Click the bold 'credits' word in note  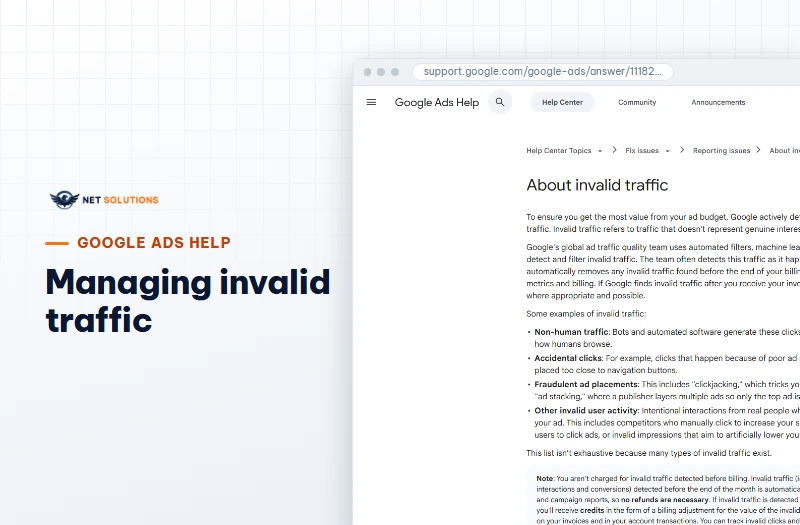tap(592, 510)
